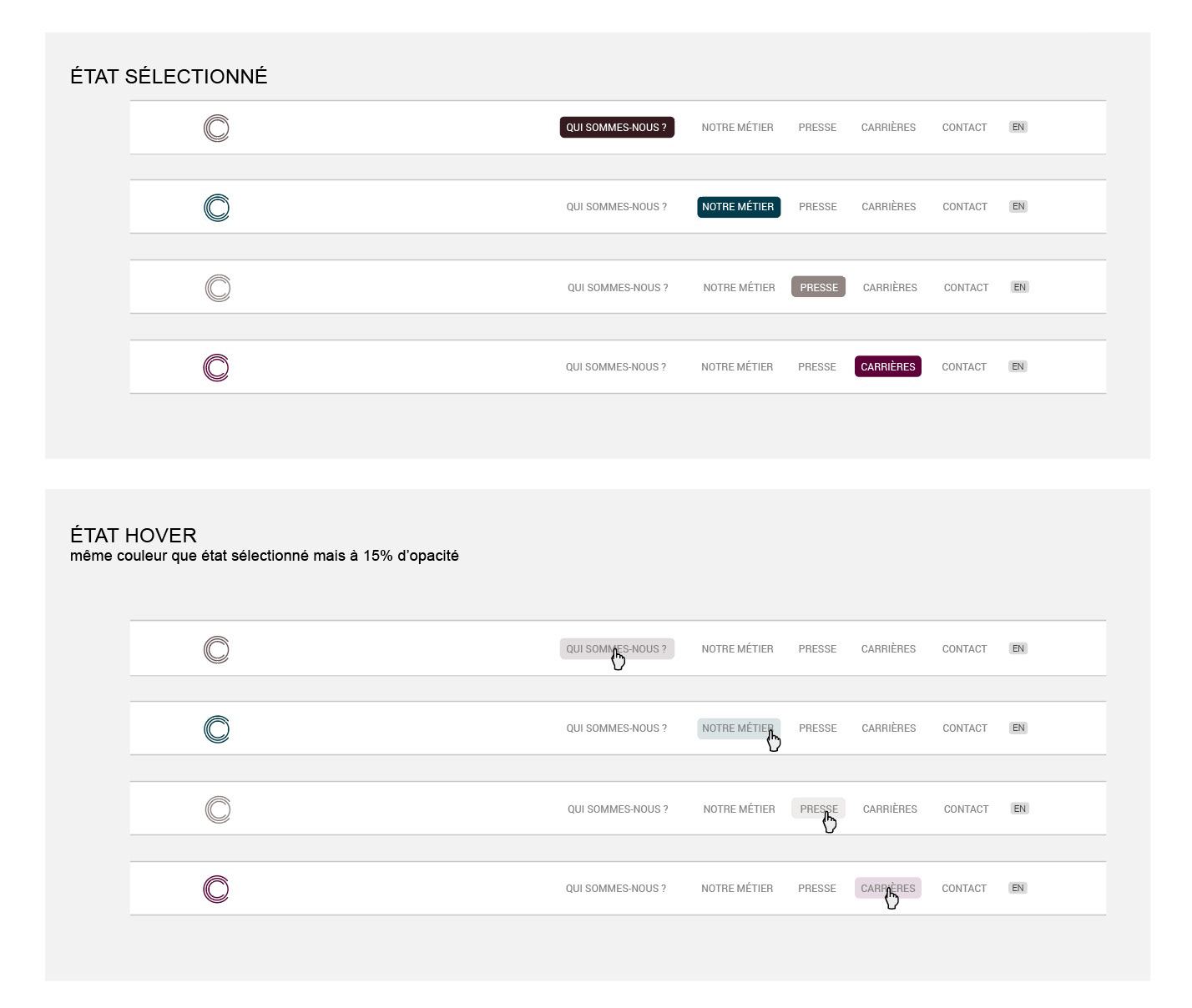This screenshot has width=1192, height=1008.
Task: Click the pale teal hovered NOTRE MÉTIER item
Action: coord(738,728)
